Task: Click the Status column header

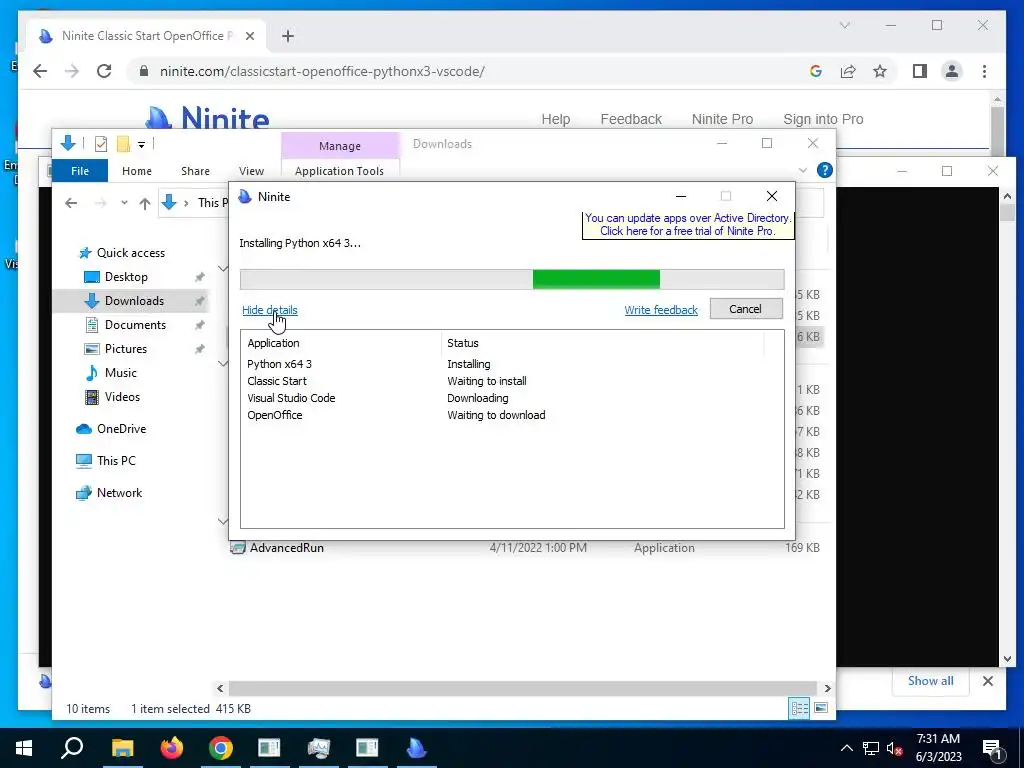Action: pos(603,344)
